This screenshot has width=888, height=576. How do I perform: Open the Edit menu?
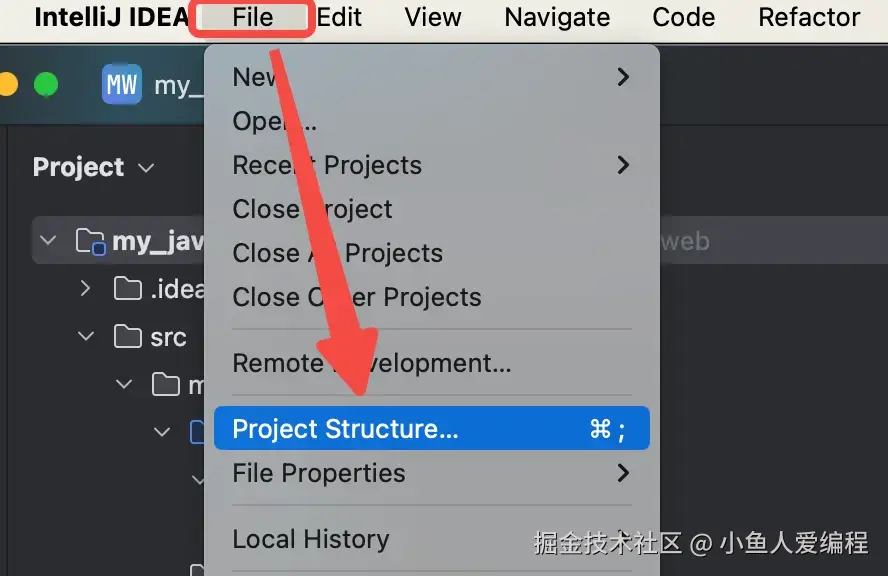coord(339,17)
